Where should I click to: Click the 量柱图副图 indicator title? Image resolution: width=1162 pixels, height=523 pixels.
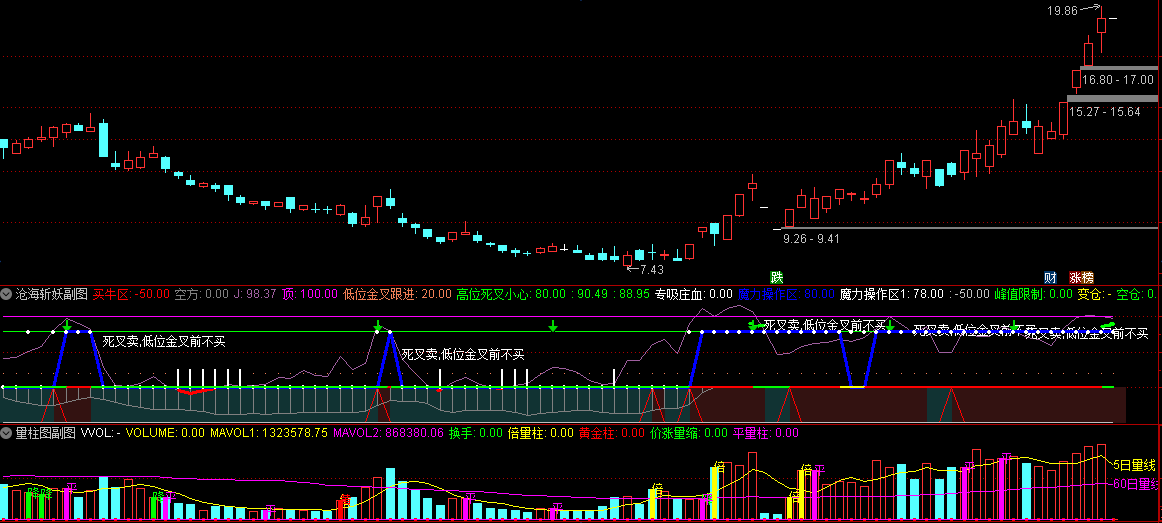tap(46, 433)
